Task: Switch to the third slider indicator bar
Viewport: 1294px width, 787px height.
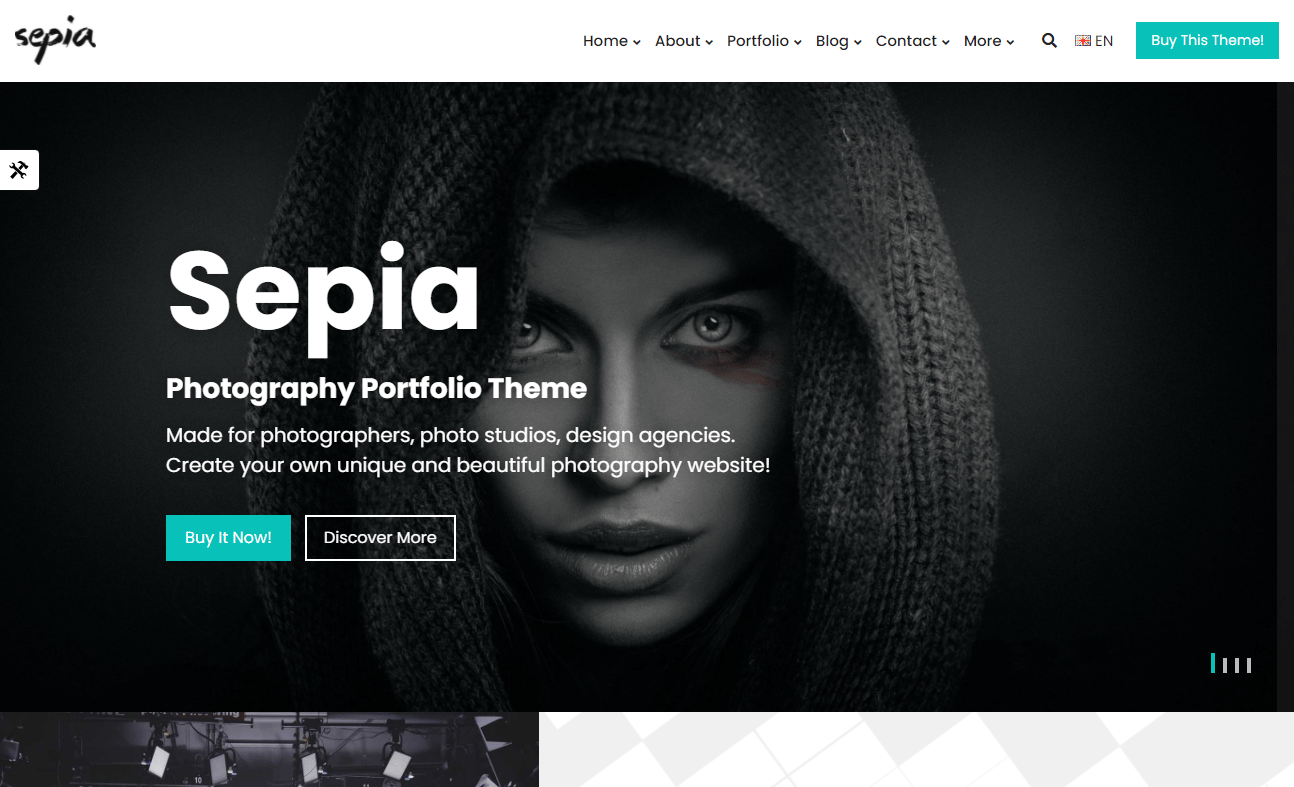Action: pos(1237,665)
